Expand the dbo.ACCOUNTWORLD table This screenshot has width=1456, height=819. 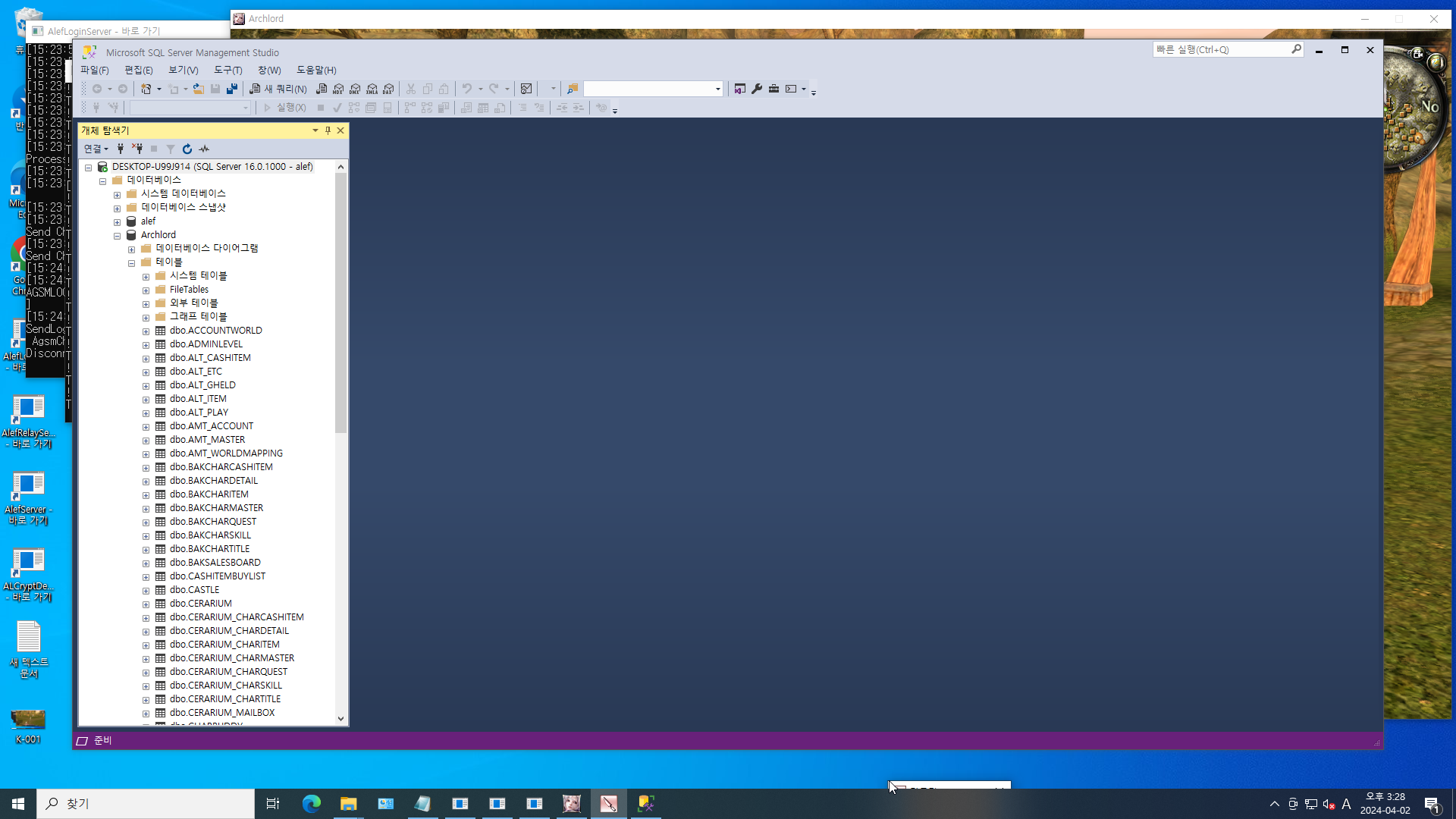[146, 331]
